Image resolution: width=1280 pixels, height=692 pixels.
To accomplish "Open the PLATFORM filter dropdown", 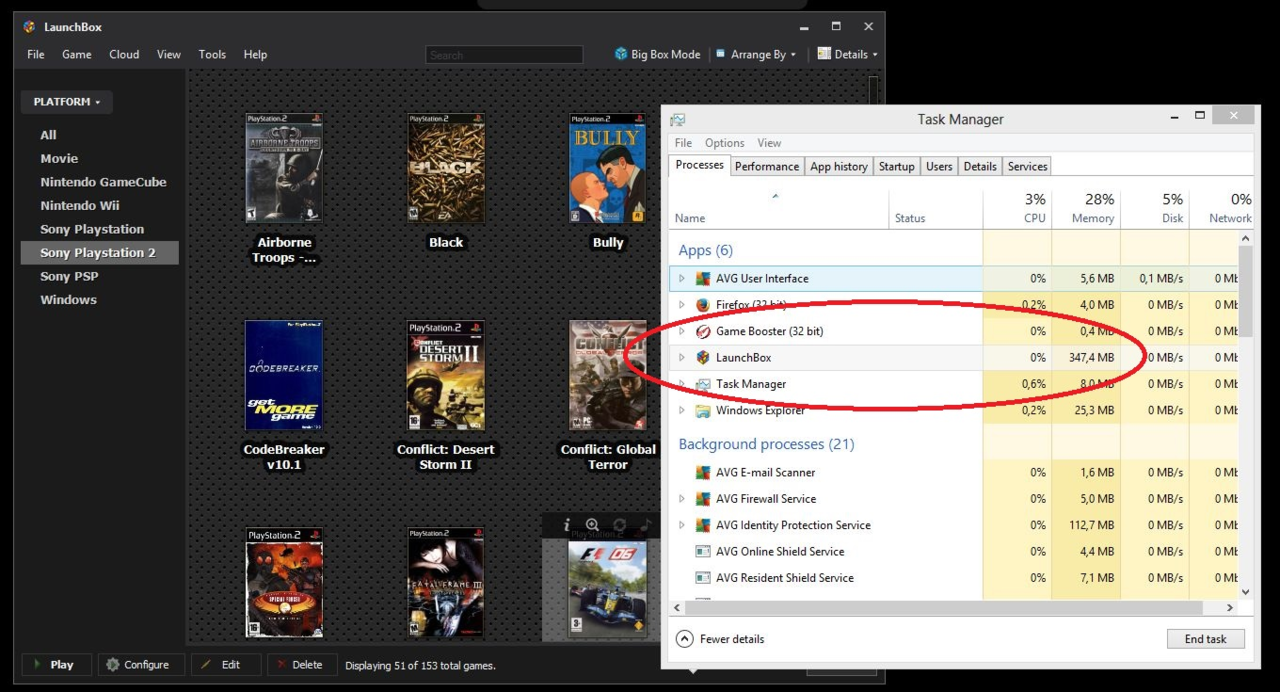I will coord(67,102).
